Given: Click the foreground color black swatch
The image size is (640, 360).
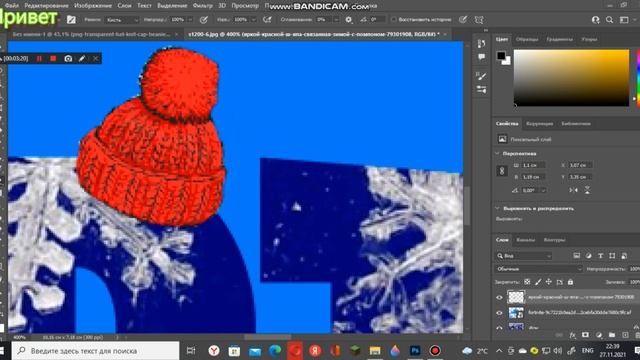Looking at the screenshot, I should click(500, 56).
